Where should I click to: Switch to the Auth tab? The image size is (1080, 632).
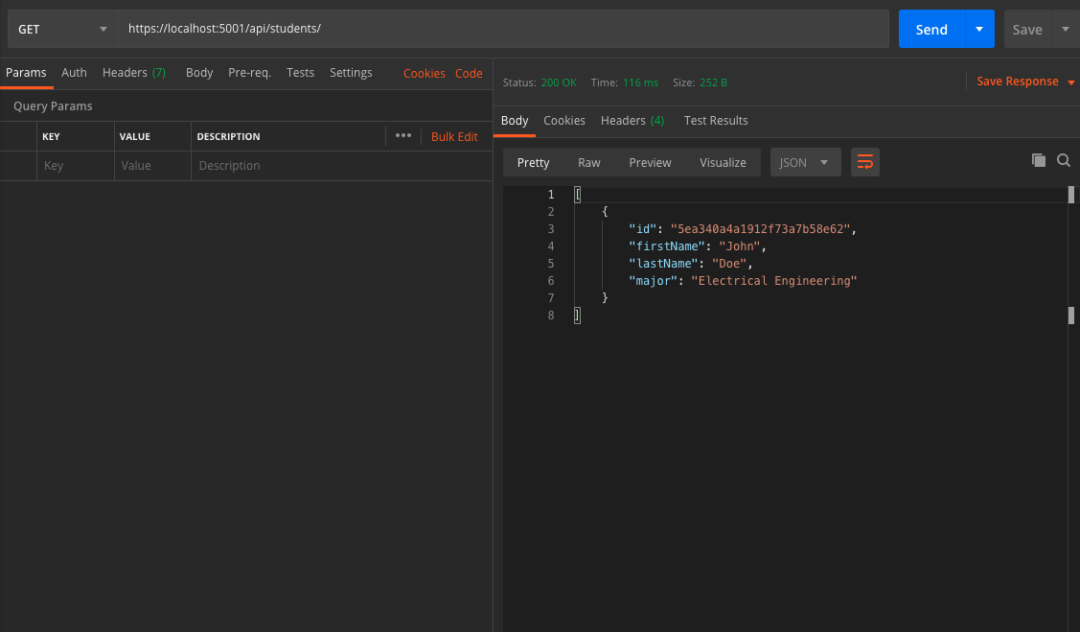click(x=74, y=73)
